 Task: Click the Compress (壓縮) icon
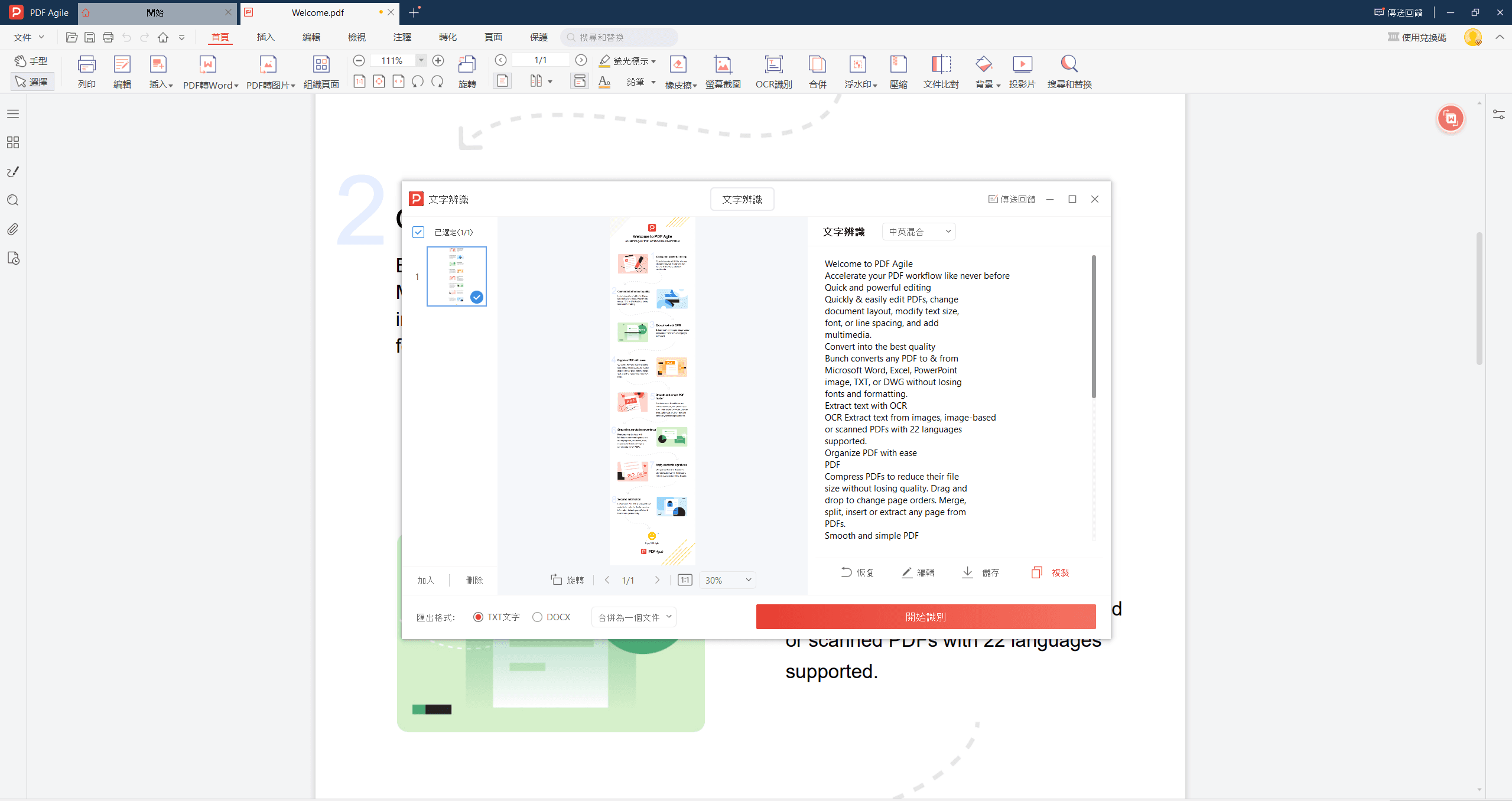[898, 71]
